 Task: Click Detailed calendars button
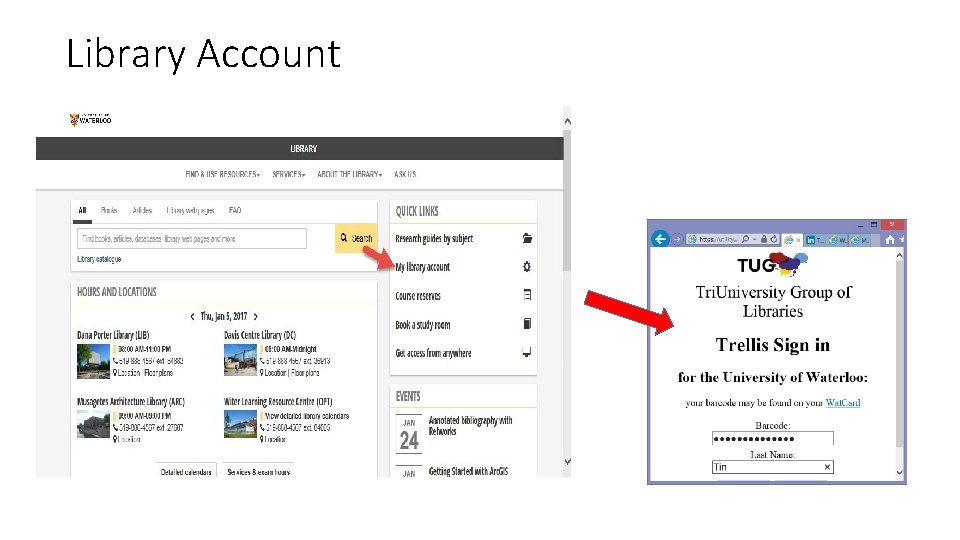pyautogui.click(x=186, y=471)
